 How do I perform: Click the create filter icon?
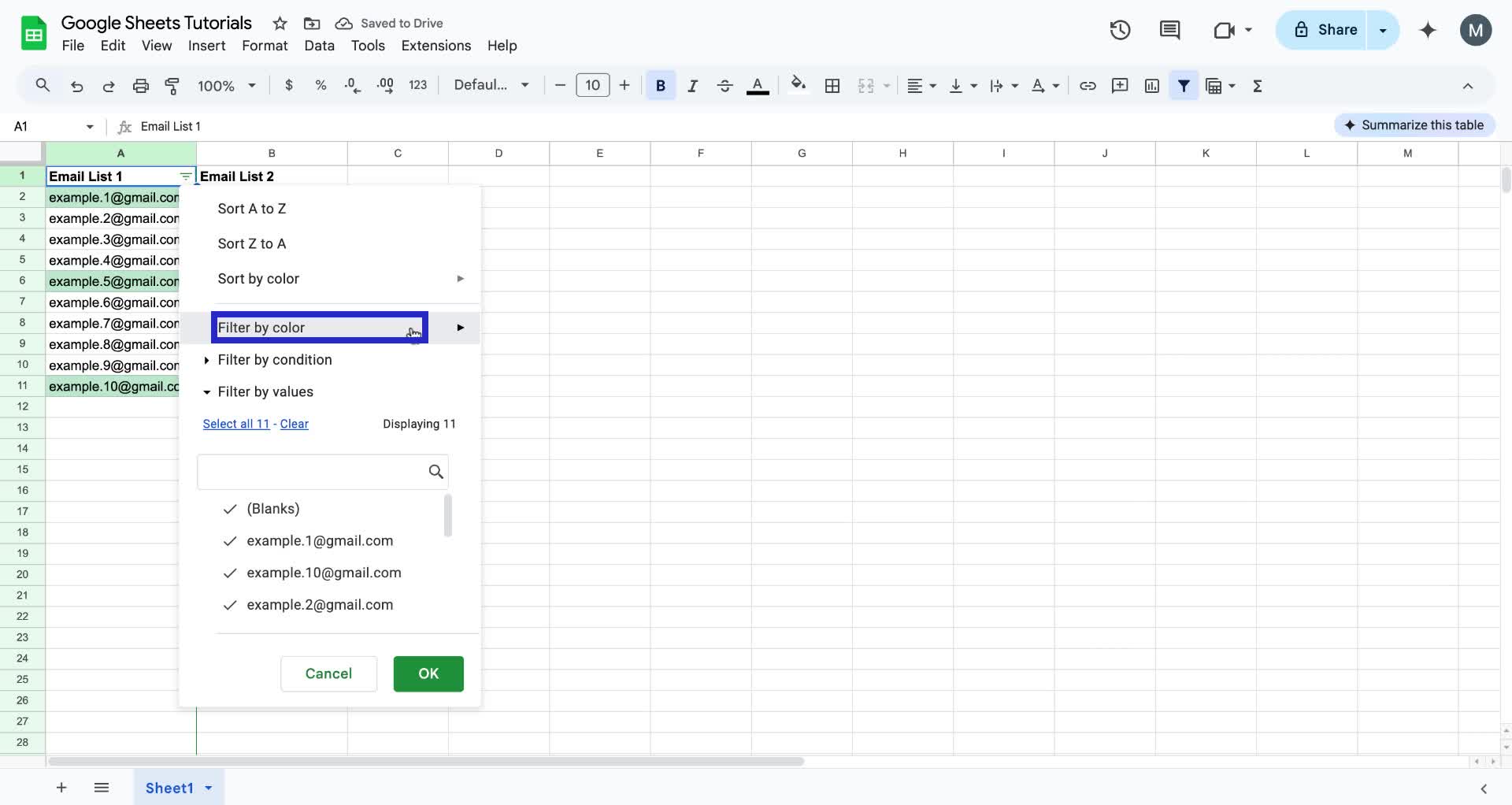point(1184,85)
